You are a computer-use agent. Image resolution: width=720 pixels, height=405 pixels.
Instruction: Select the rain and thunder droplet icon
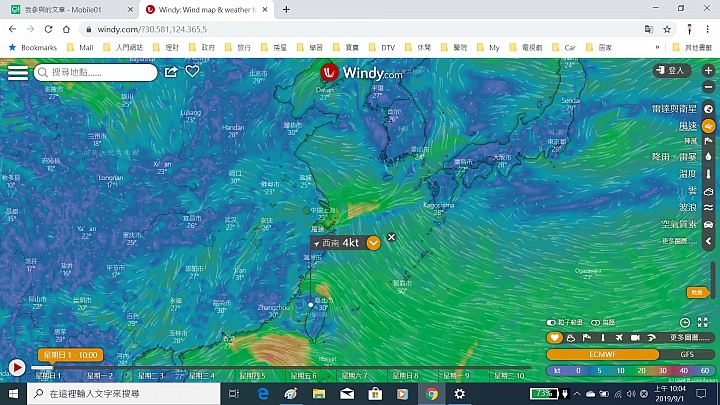click(709, 157)
